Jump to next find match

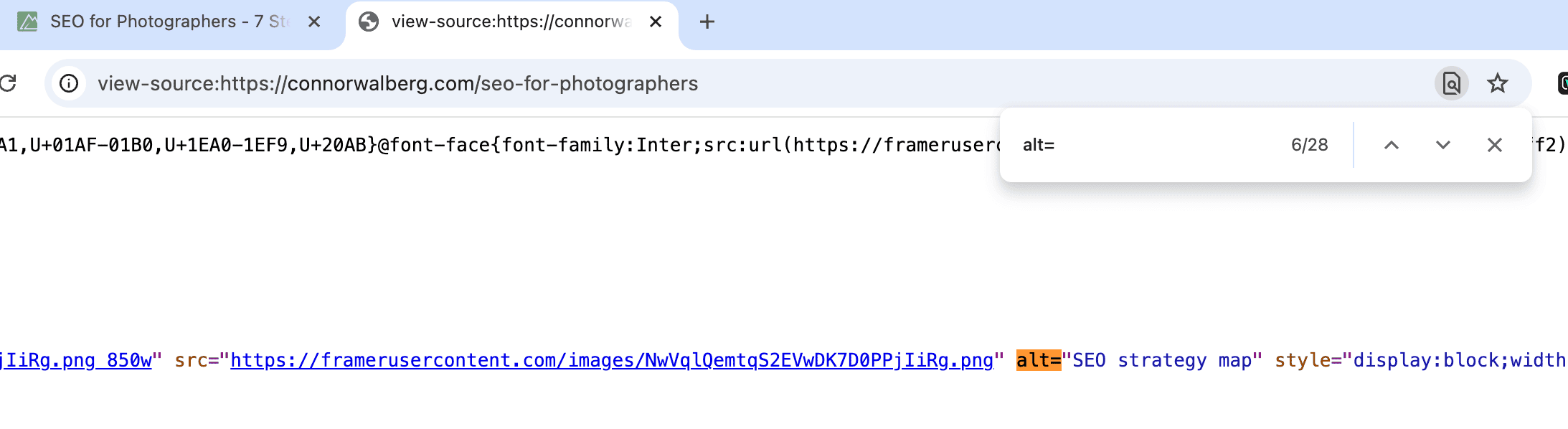(x=1443, y=145)
